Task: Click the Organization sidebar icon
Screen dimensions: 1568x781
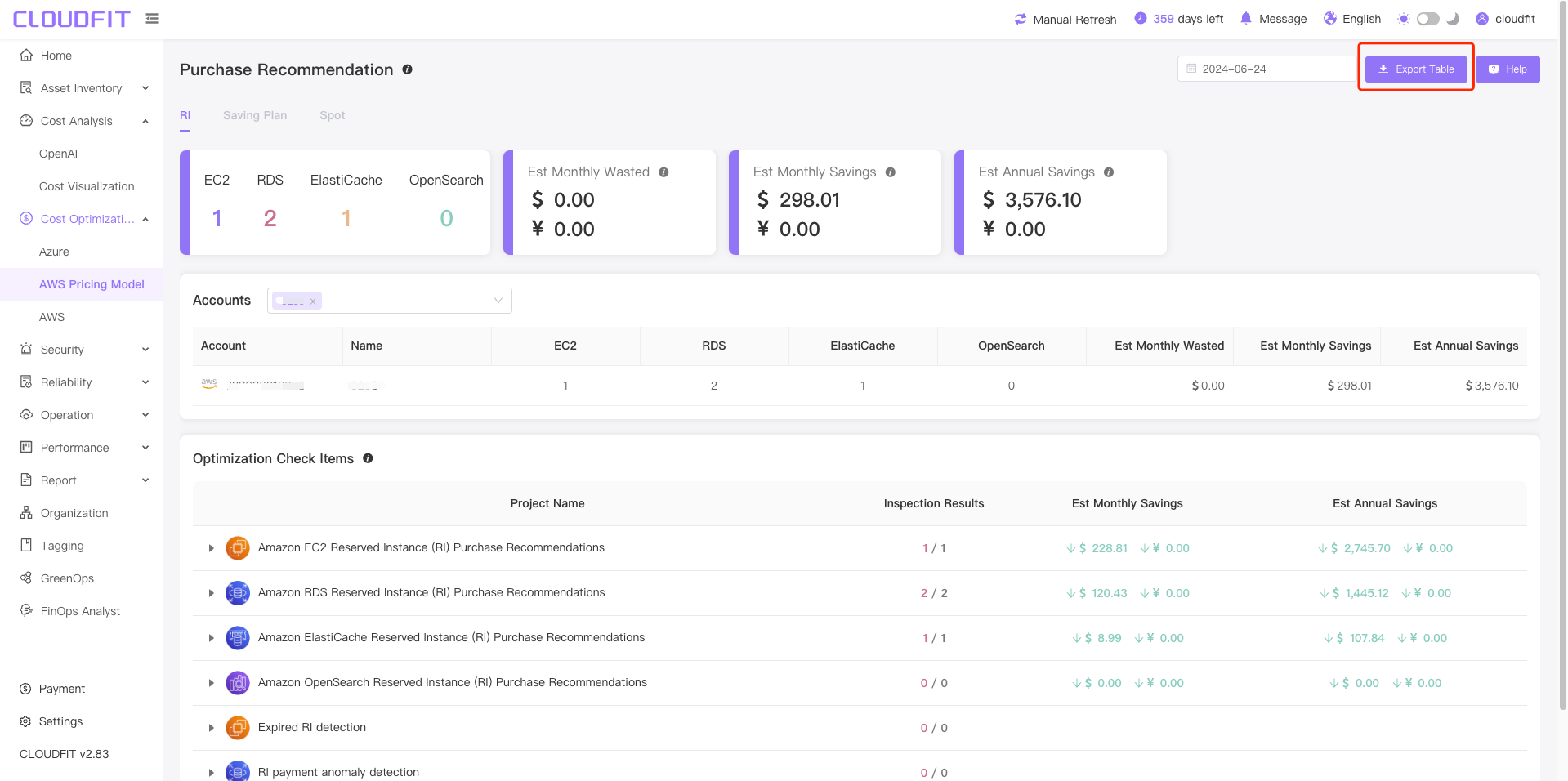Action: coord(26,512)
